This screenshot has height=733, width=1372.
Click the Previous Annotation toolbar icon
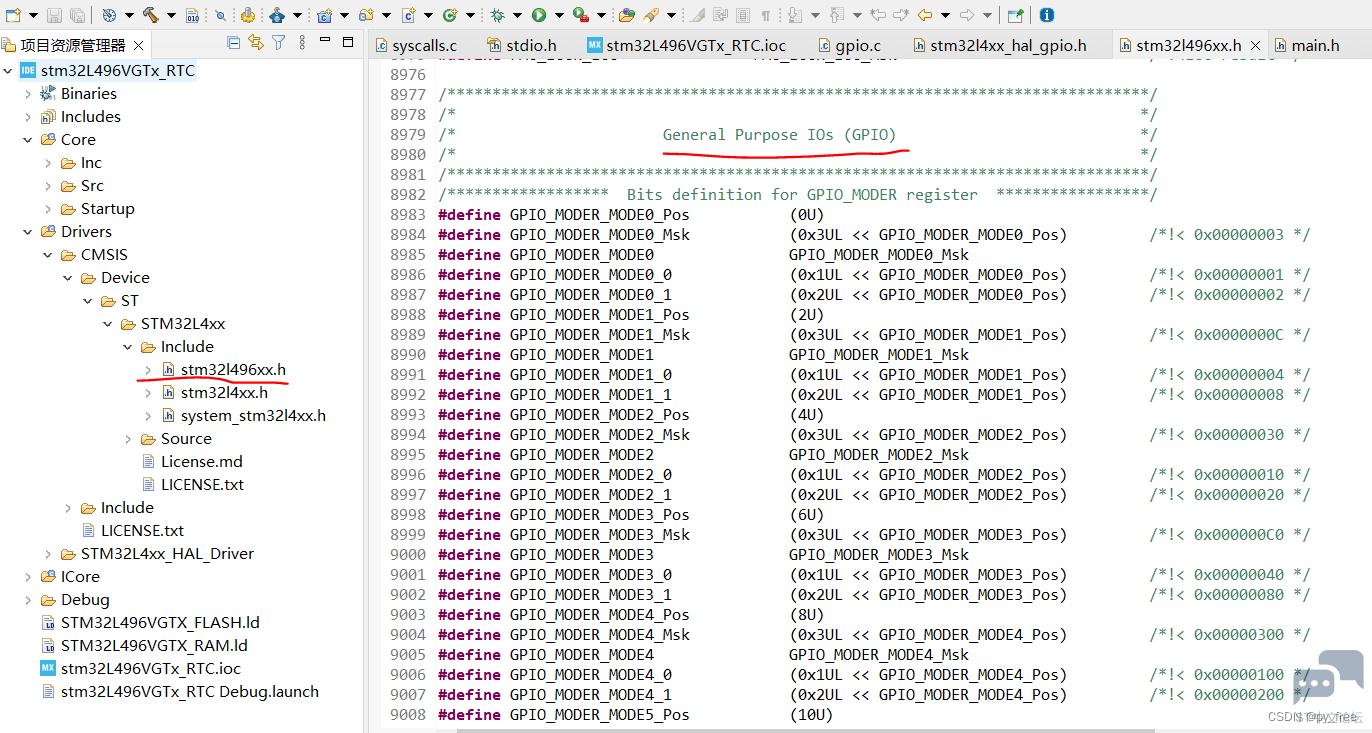[x=836, y=15]
